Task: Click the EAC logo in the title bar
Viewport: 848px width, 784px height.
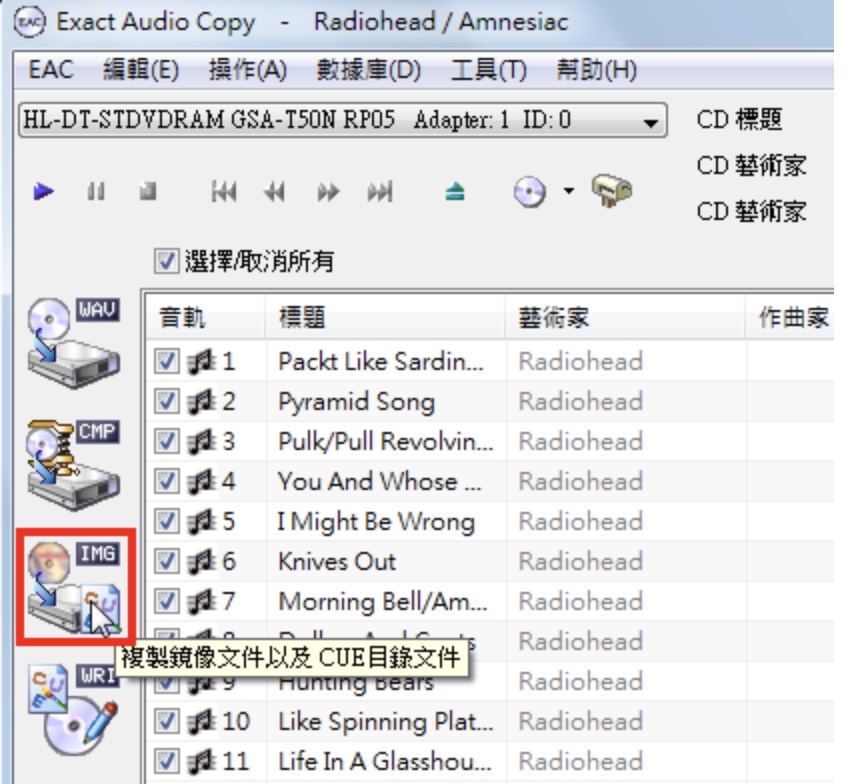Action: [30, 22]
